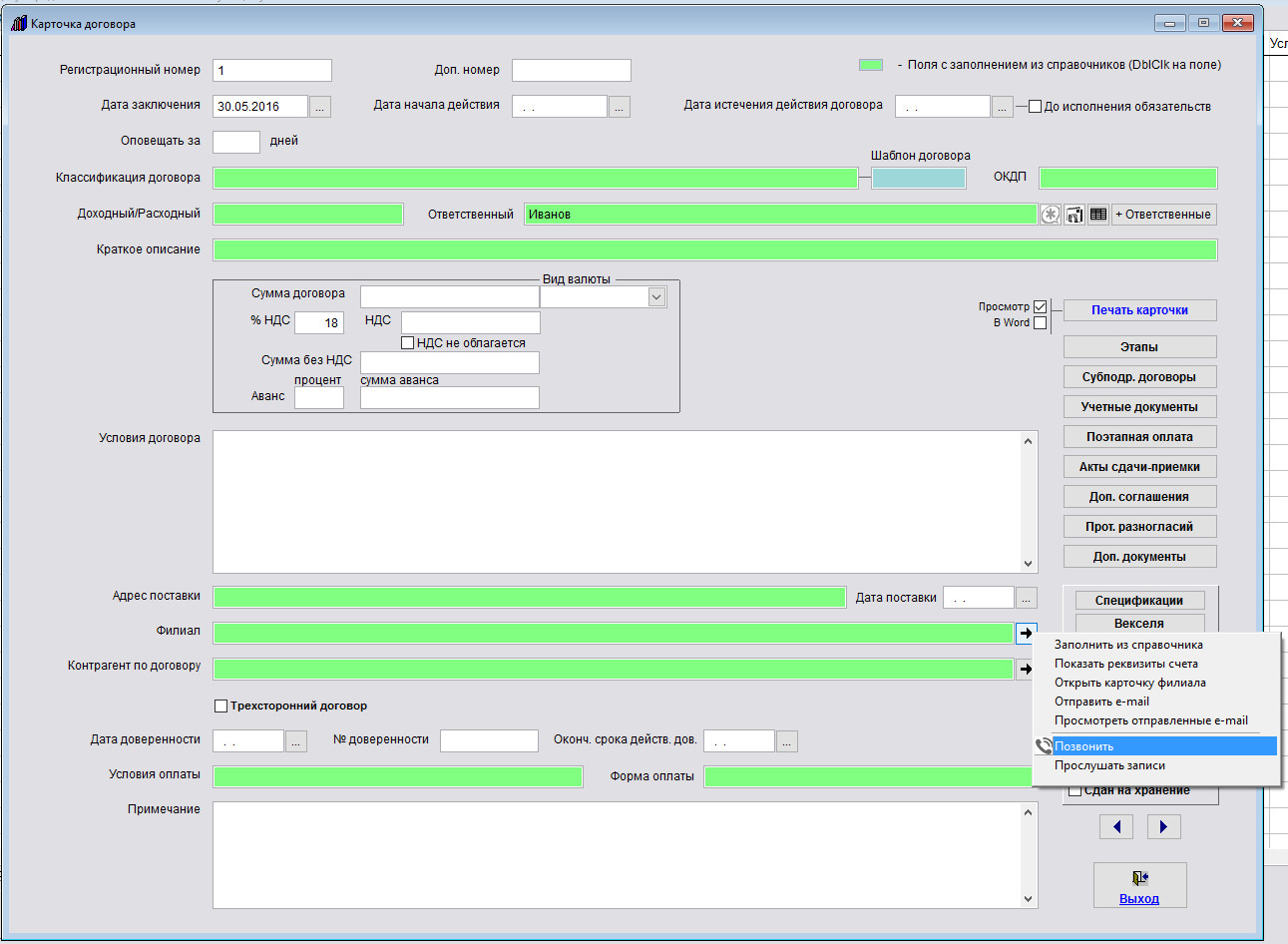Open date picker for Дата поставки
This screenshot has height=944, width=1288.
point(1026,598)
